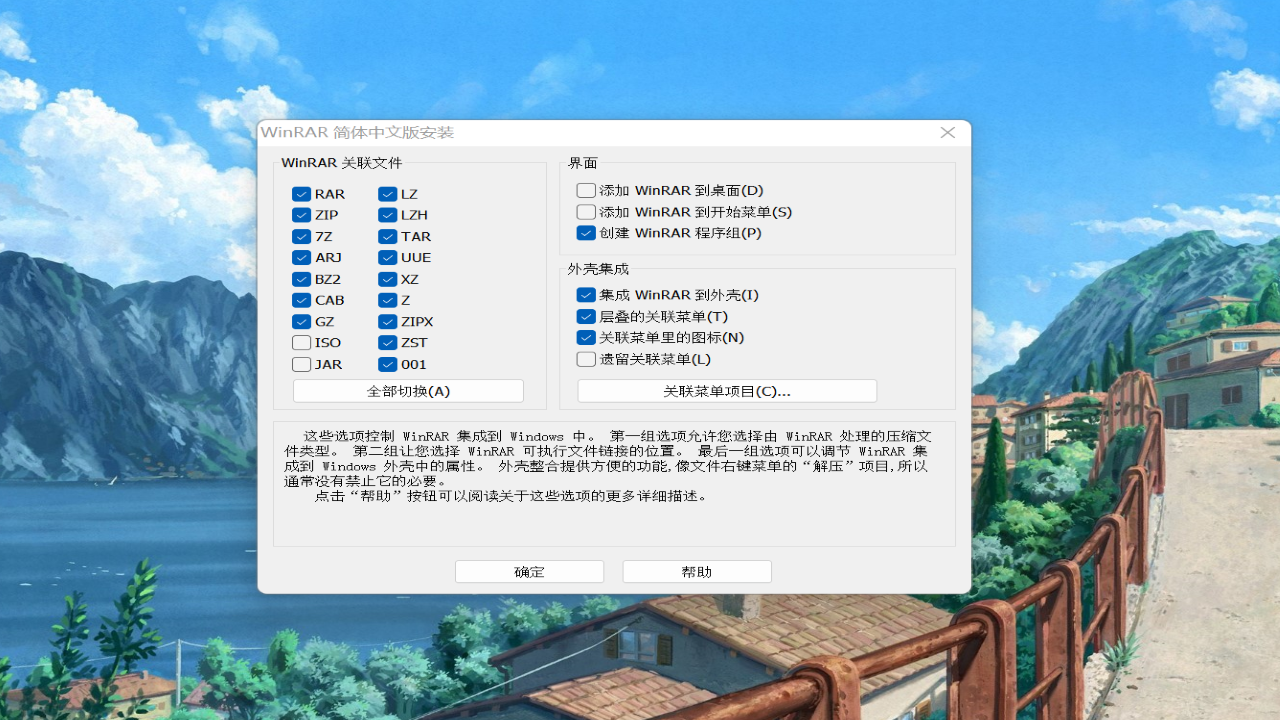
Task: Uncheck the ZST association option
Action: (x=386, y=342)
